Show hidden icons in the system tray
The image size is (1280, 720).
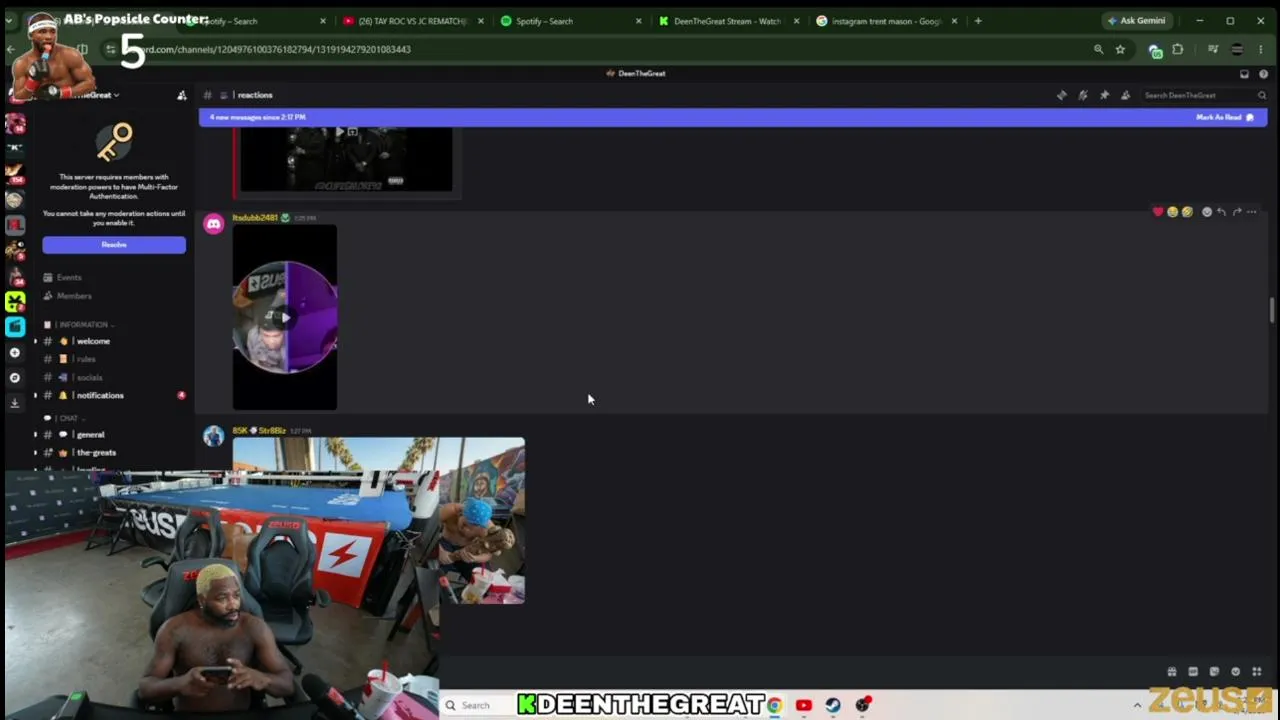coord(1137,705)
